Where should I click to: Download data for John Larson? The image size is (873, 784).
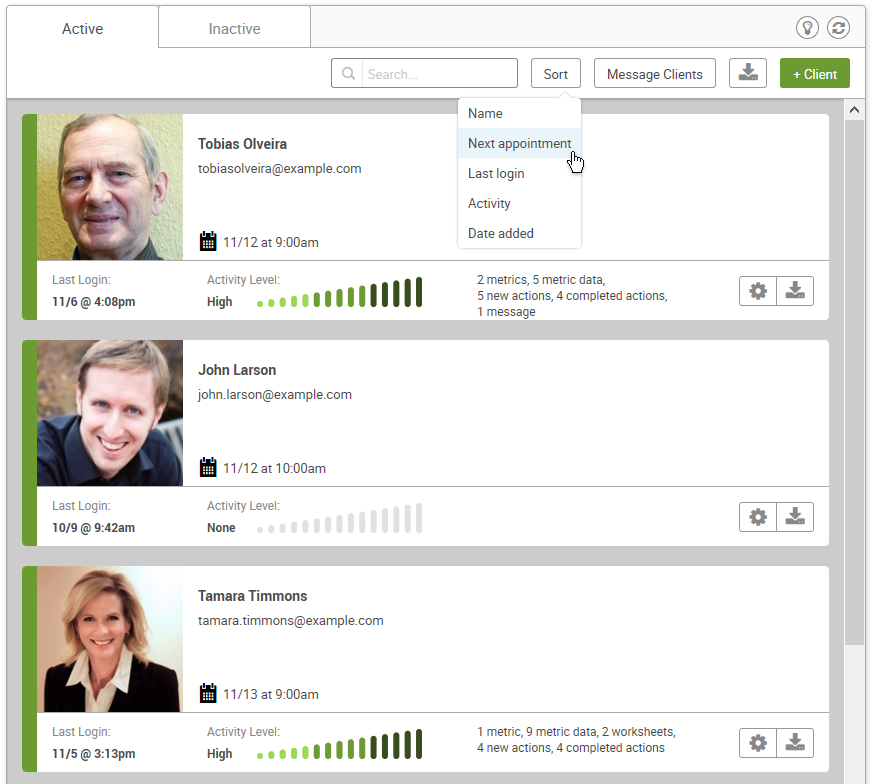click(795, 517)
